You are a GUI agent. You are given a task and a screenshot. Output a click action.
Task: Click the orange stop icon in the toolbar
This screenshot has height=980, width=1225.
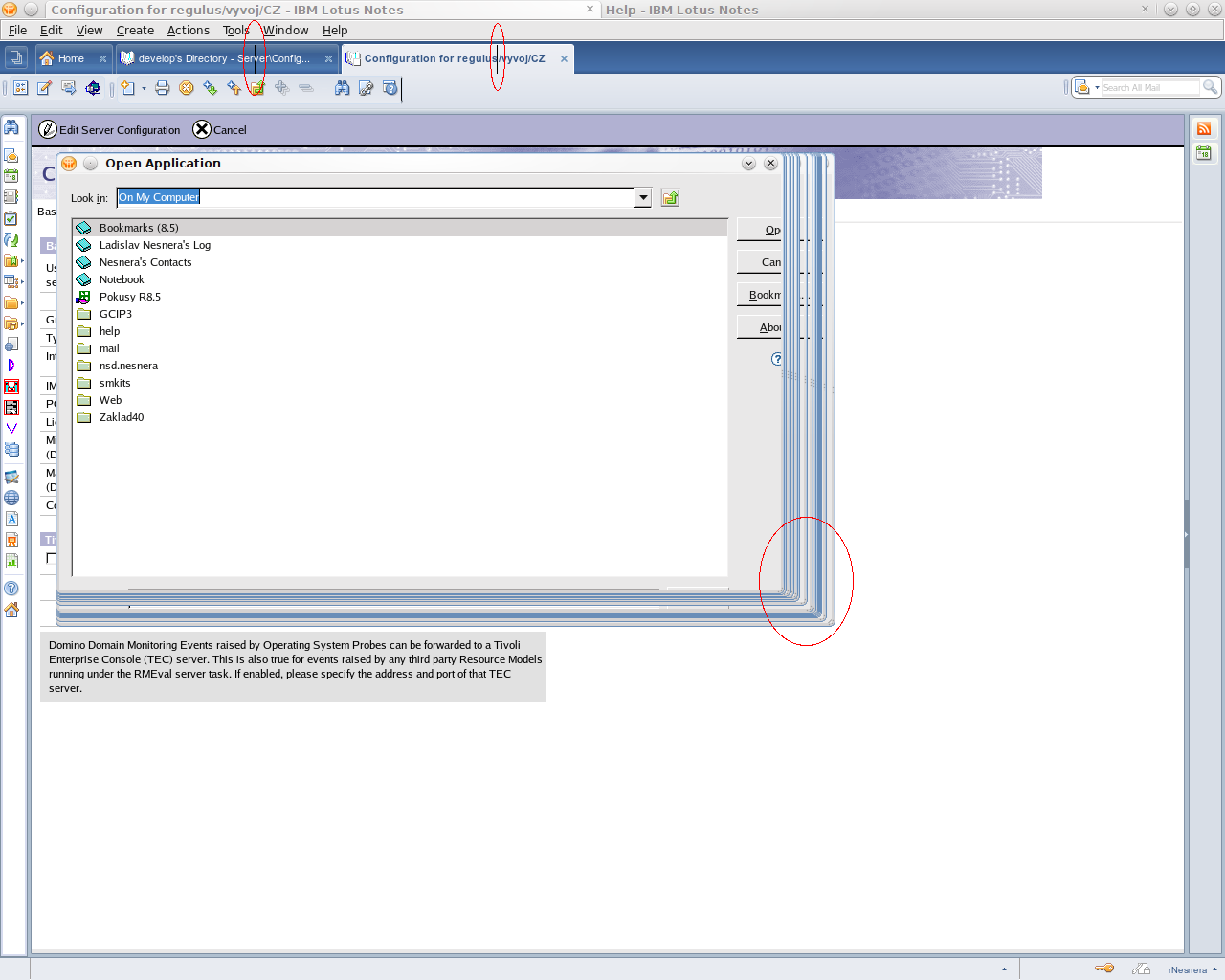pyautogui.click(x=187, y=88)
